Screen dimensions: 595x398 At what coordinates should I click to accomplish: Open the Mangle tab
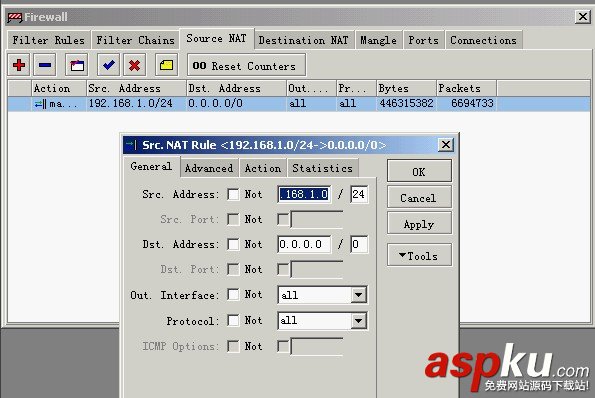click(x=378, y=40)
